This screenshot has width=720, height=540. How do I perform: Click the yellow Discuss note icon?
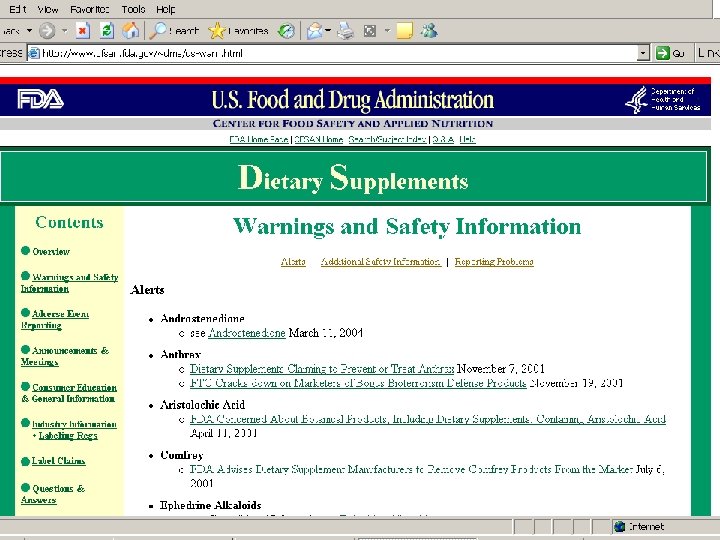[x=405, y=31]
